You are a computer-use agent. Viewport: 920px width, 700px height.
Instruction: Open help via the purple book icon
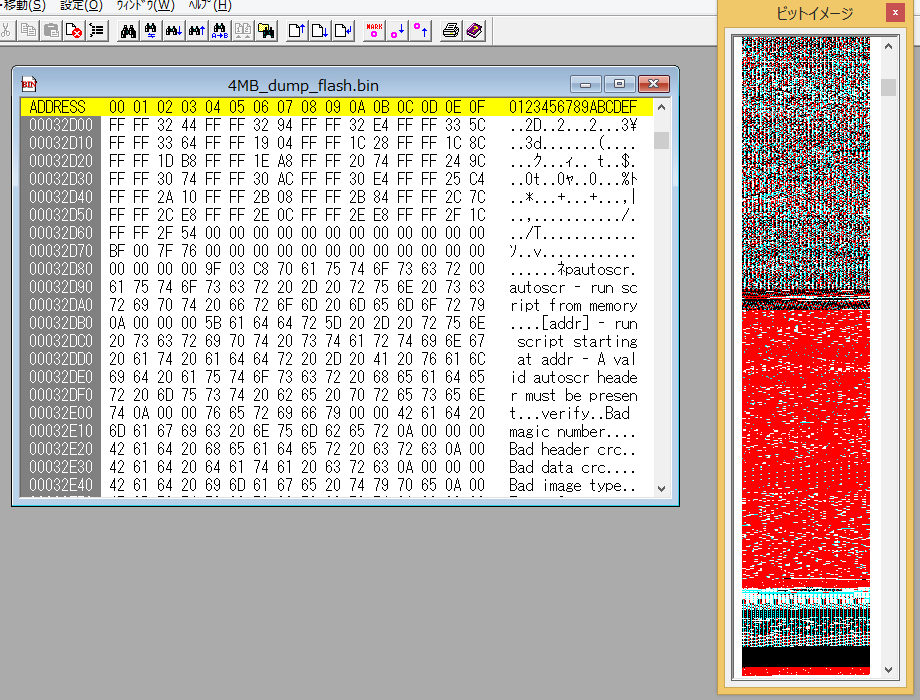click(474, 31)
